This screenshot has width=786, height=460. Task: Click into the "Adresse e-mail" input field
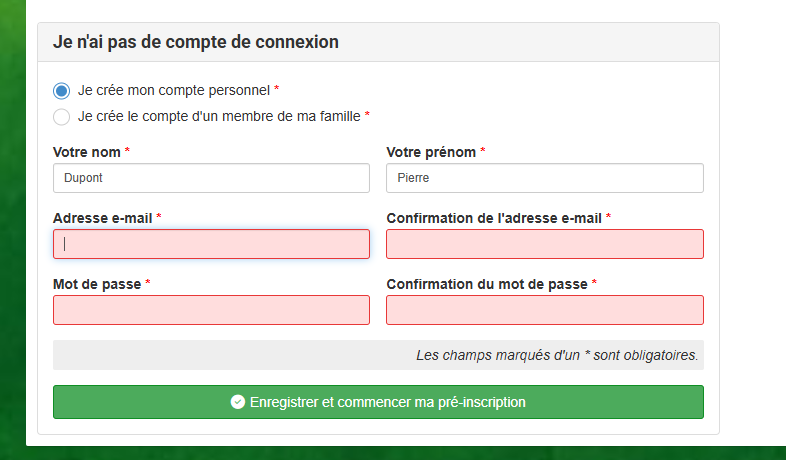212,244
